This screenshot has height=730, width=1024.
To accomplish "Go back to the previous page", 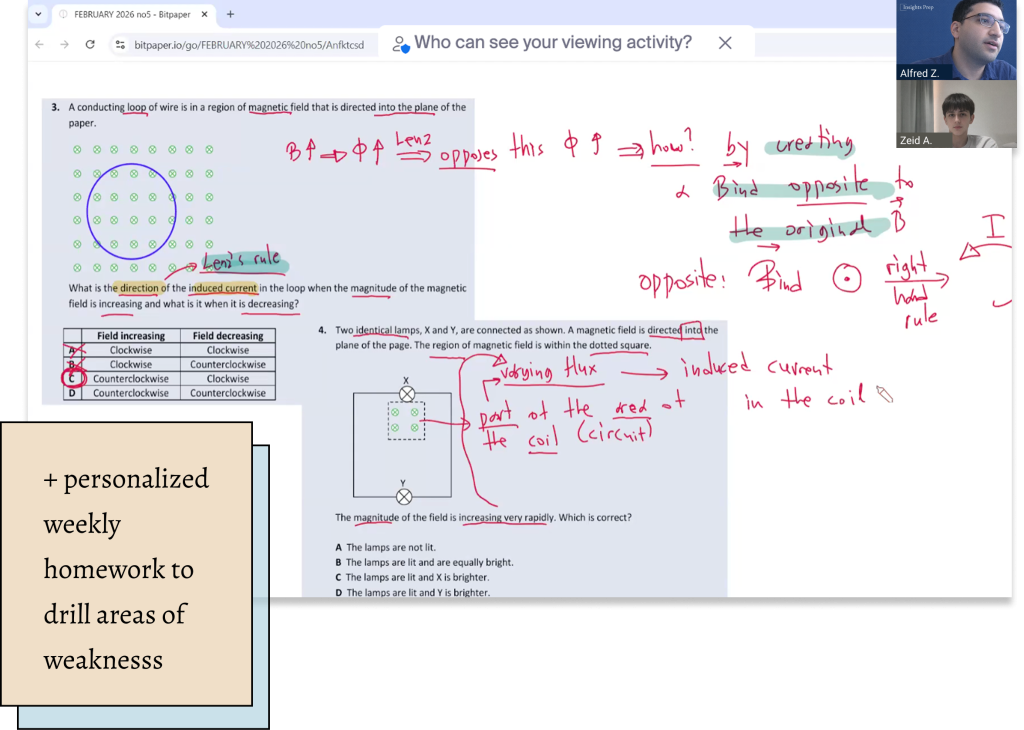I will [x=40, y=44].
